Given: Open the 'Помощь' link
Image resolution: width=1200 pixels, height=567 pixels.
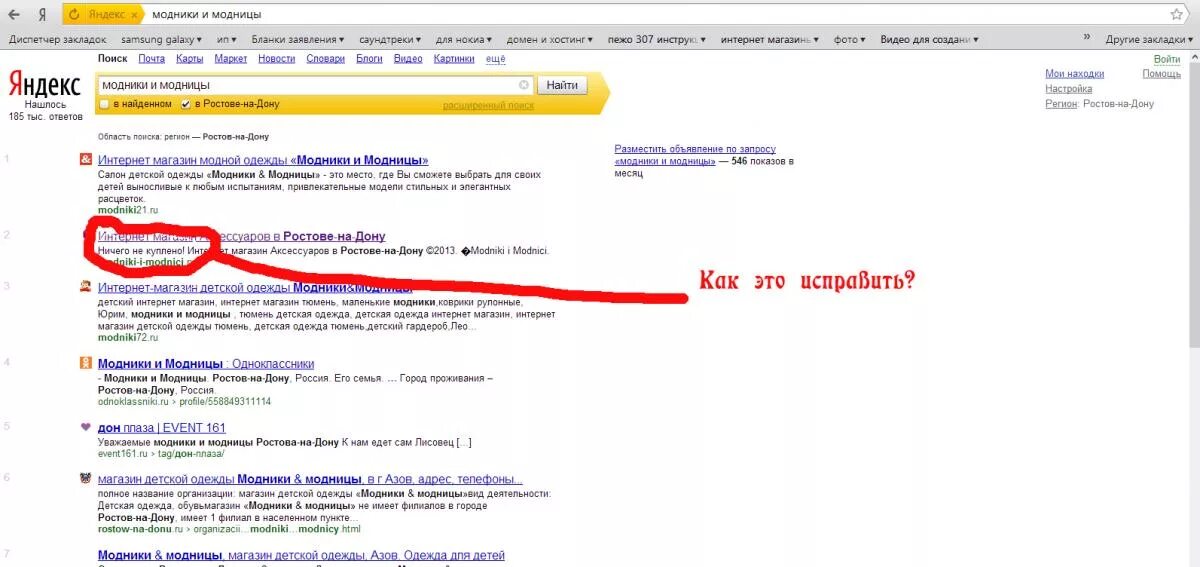Looking at the screenshot, I should pos(1162,74).
